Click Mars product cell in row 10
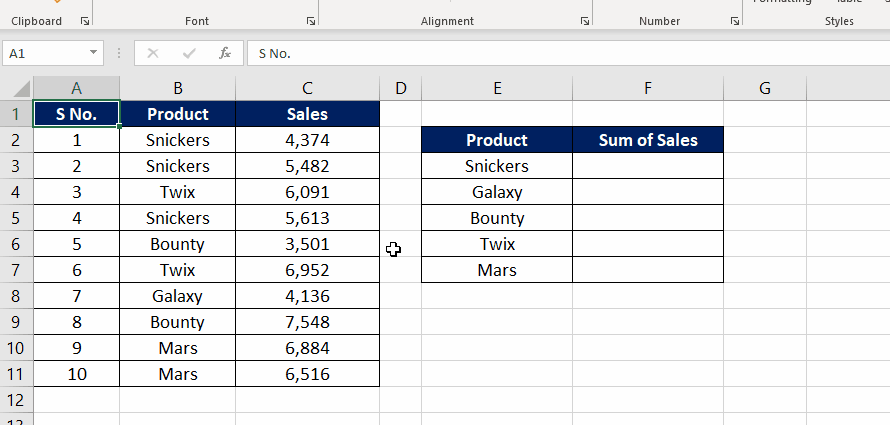 click(x=178, y=348)
